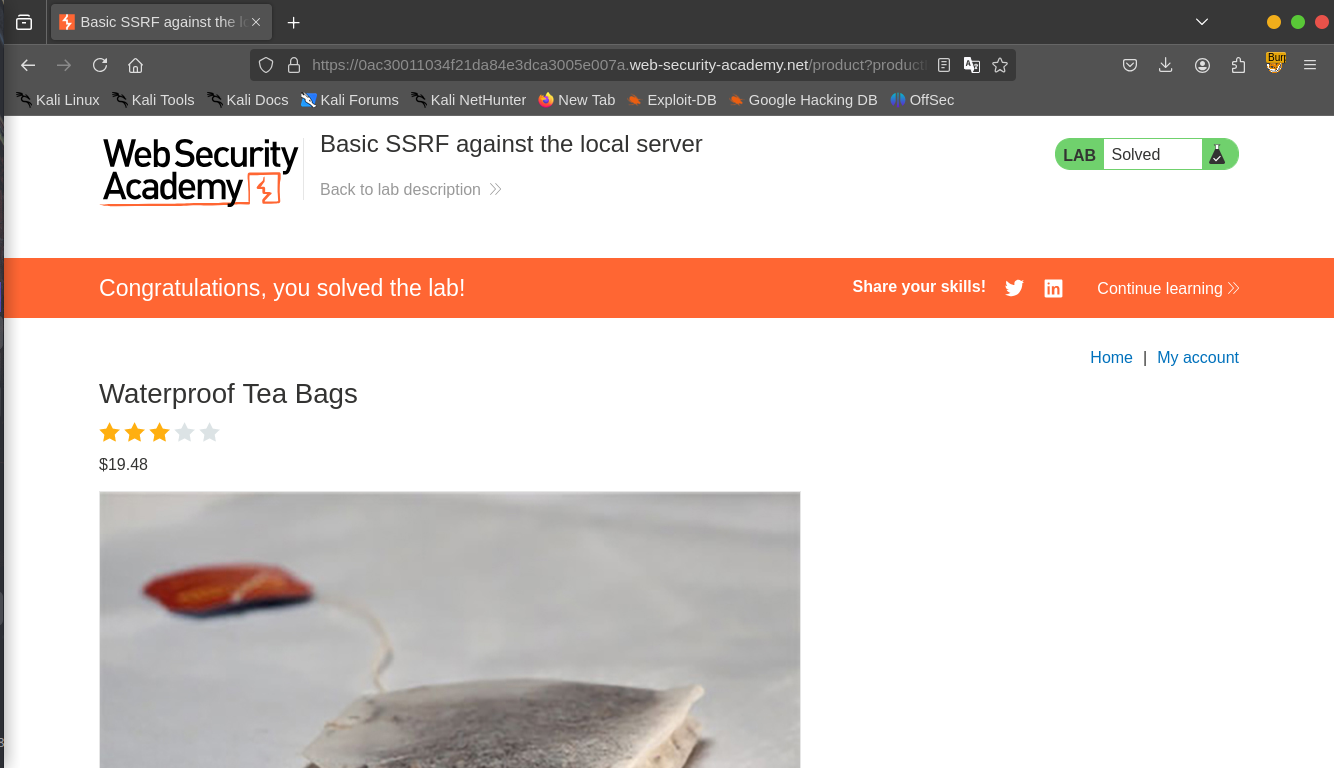
Task: Open the extensions puzzle-piece icon
Action: coord(1238,64)
